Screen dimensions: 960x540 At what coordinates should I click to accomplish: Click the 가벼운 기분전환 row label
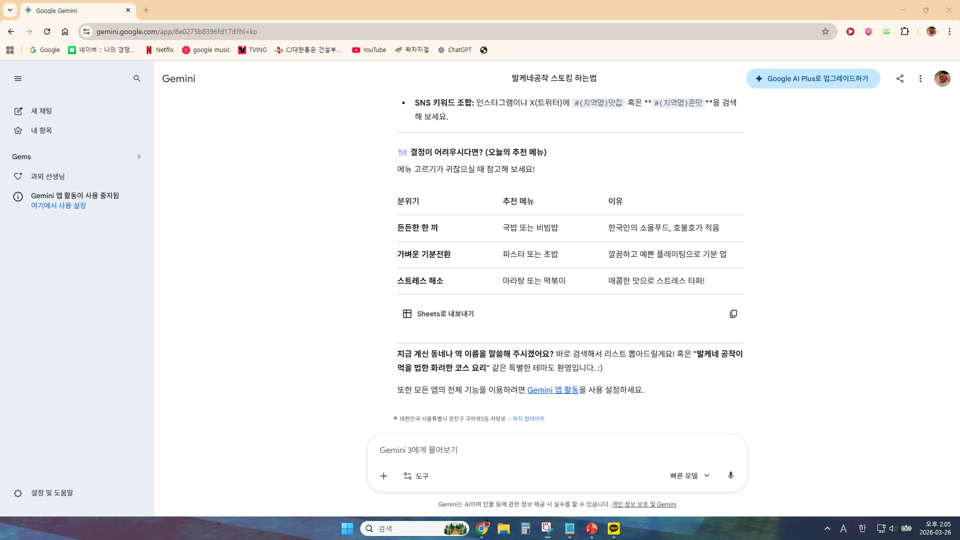click(x=424, y=254)
